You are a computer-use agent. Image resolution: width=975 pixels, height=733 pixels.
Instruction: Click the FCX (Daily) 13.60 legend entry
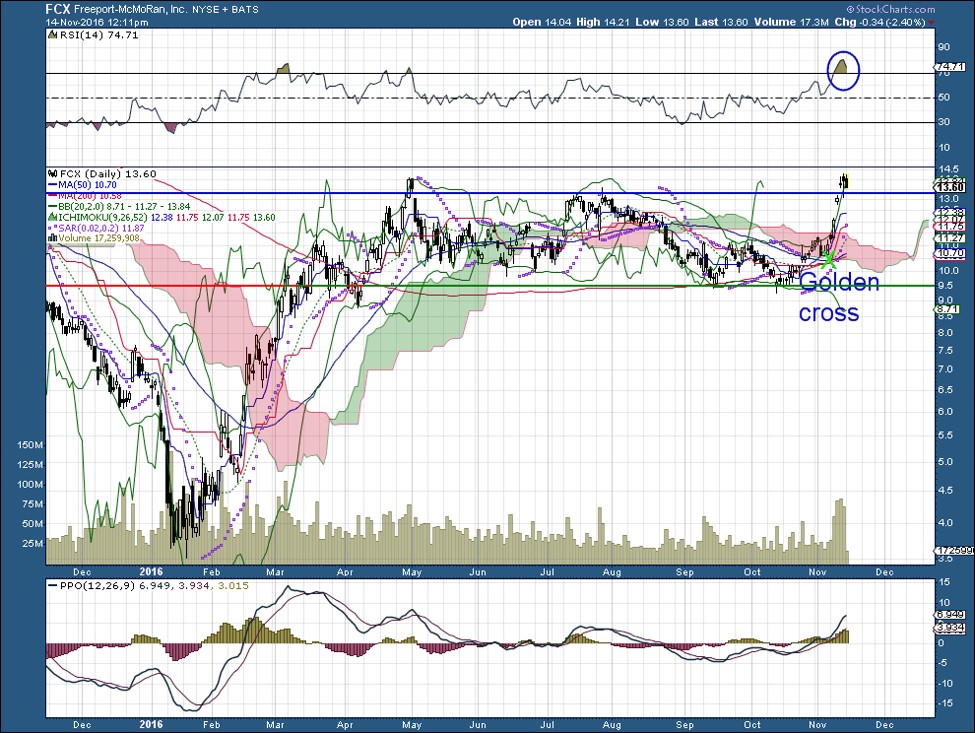[x=107, y=174]
